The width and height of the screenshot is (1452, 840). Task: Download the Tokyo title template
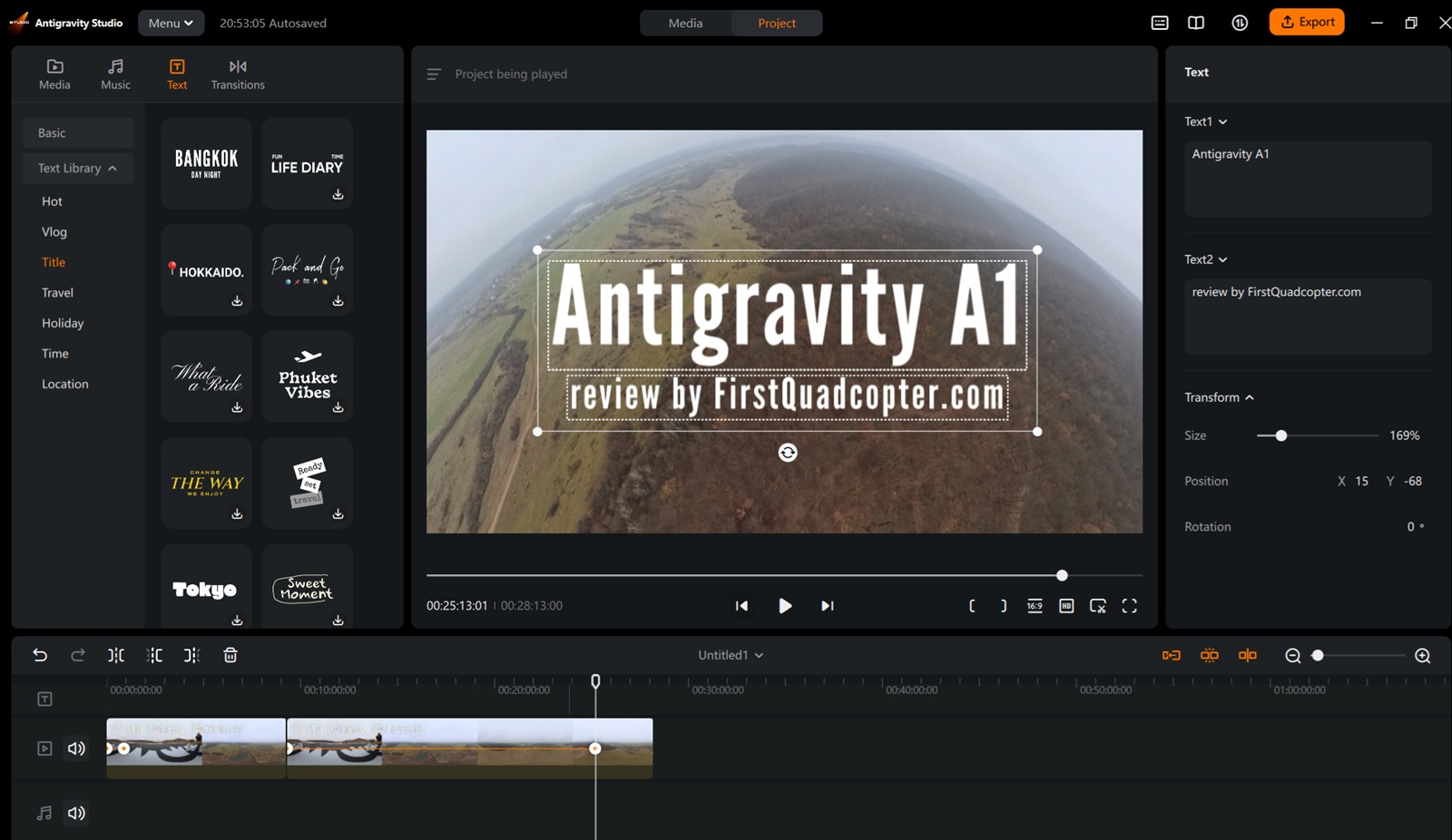[x=237, y=620]
